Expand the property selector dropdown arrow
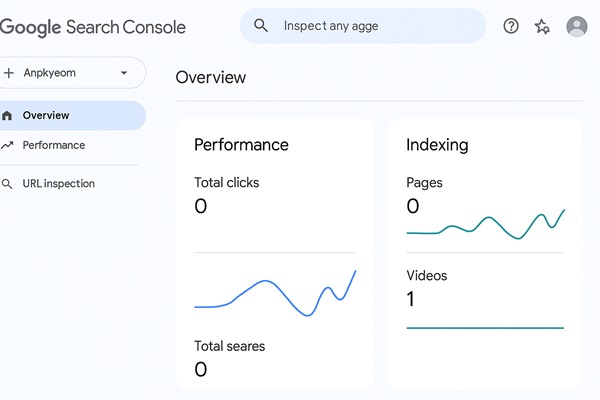This screenshot has width=600, height=400. click(x=124, y=73)
